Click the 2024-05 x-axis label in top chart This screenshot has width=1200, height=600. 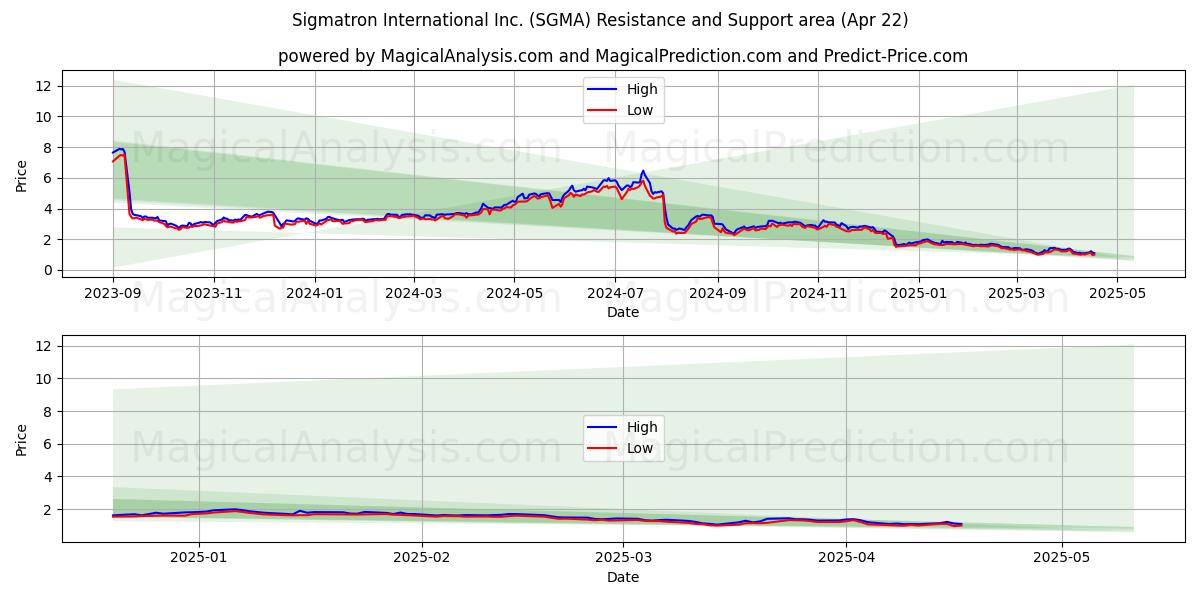(515, 294)
